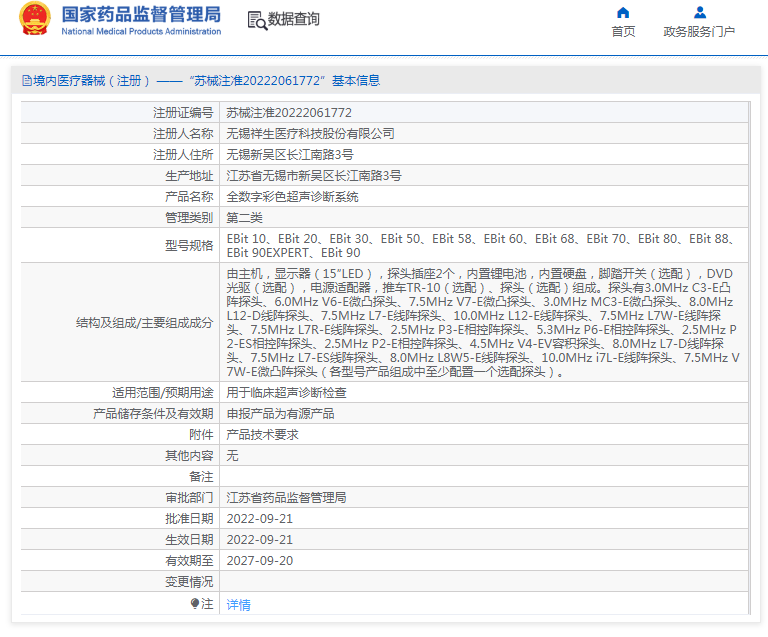The width and height of the screenshot is (768, 637).
Task: Select production address 江苏省无锡市新吴区长江南路3号
Action: coord(314,176)
